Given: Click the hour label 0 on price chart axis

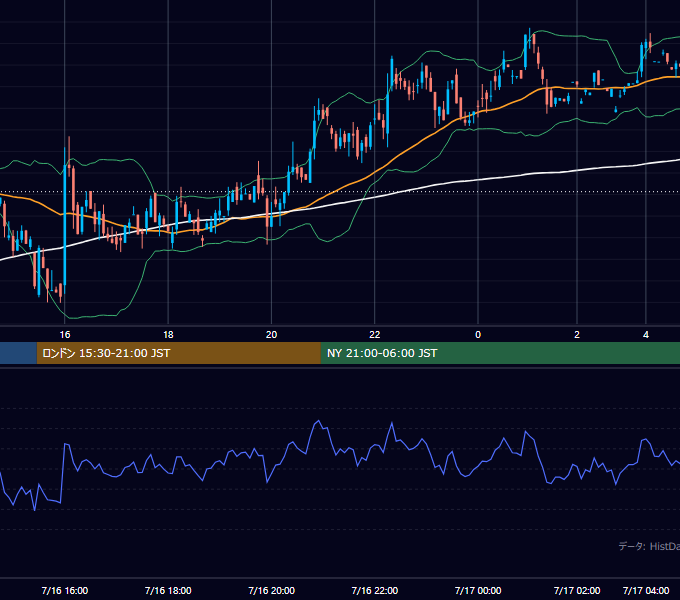Looking at the screenshot, I should click(x=478, y=334).
